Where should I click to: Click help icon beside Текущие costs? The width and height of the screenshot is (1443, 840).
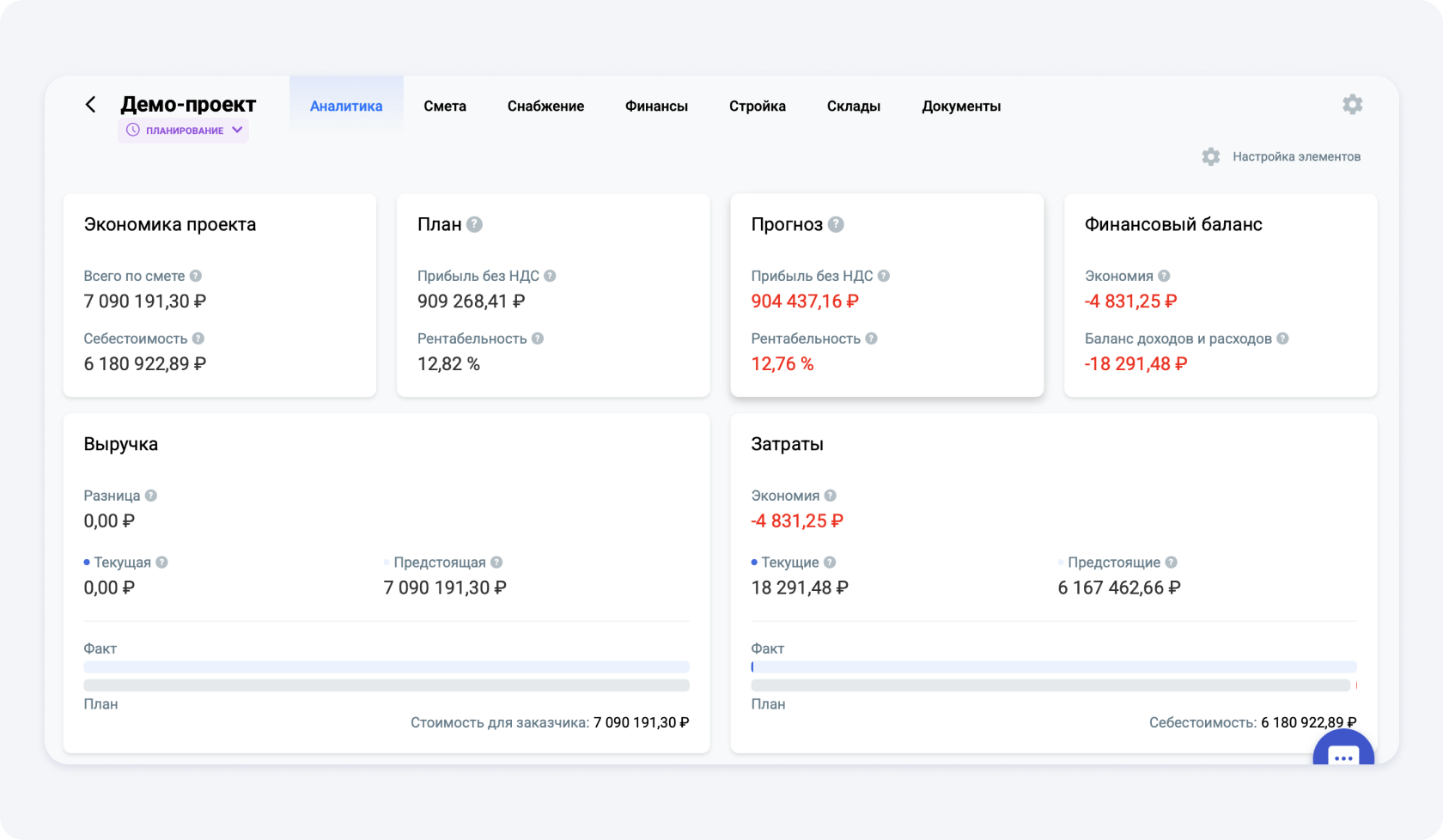(830, 563)
